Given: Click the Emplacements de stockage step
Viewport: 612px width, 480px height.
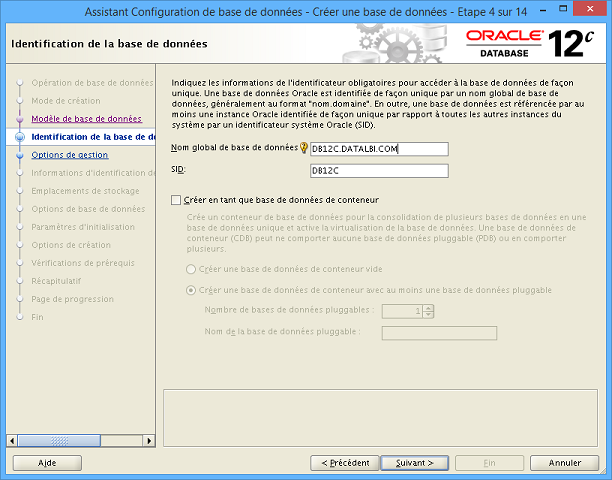Looking at the screenshot, I should pos(85,191).
